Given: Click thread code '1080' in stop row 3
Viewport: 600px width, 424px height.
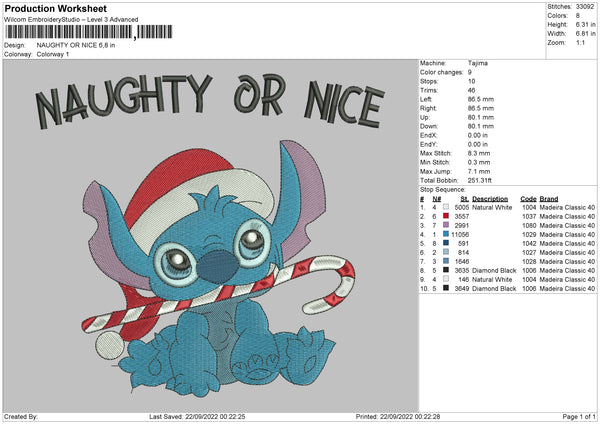Looking at the screenshot, I should [529, 225].
